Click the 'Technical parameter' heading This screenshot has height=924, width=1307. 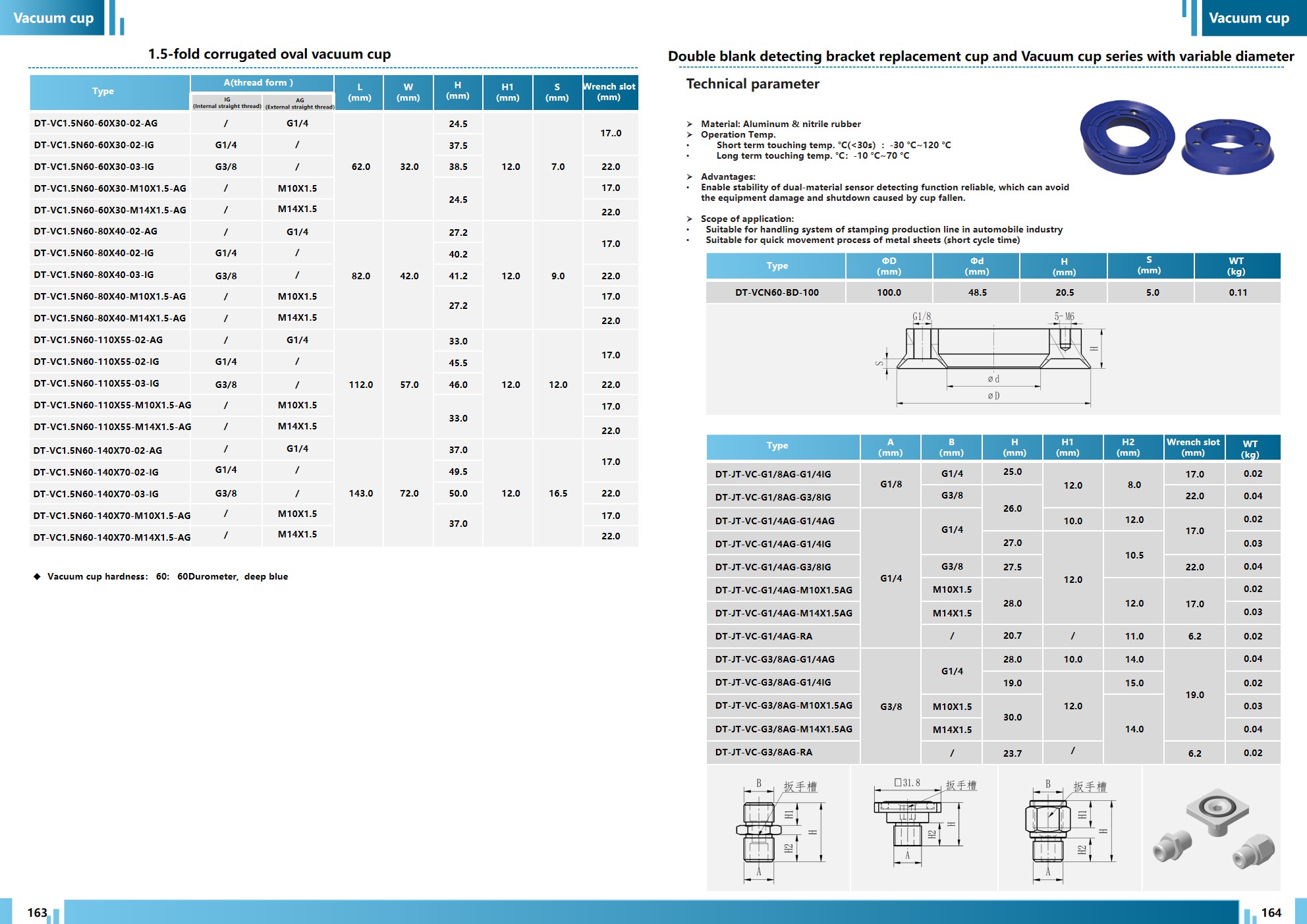752,84
